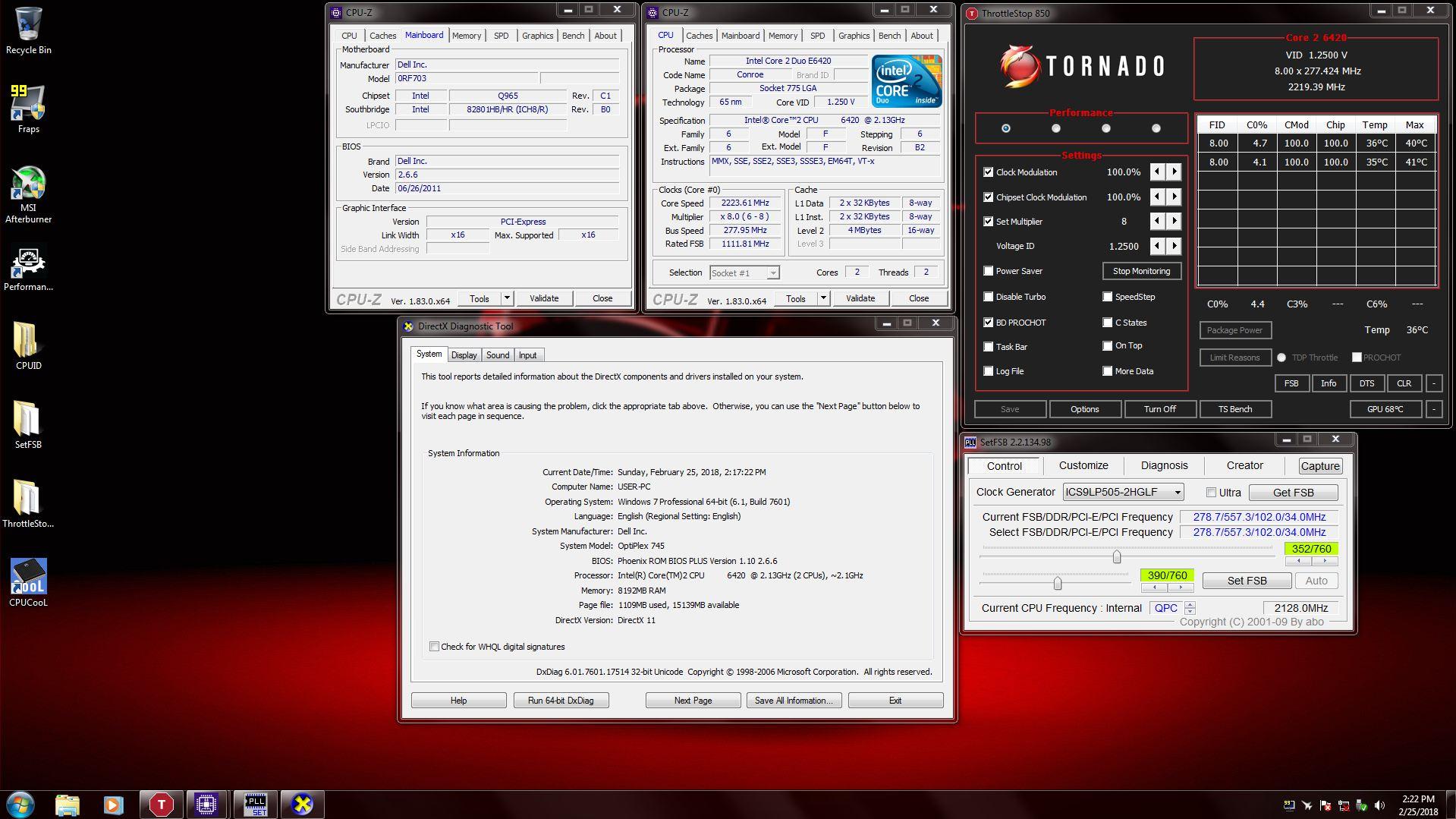This screenshot has height=819, width=1456.
Task: Toggle the Clock Modulation checkbox
Action: (x=988, y=172)
